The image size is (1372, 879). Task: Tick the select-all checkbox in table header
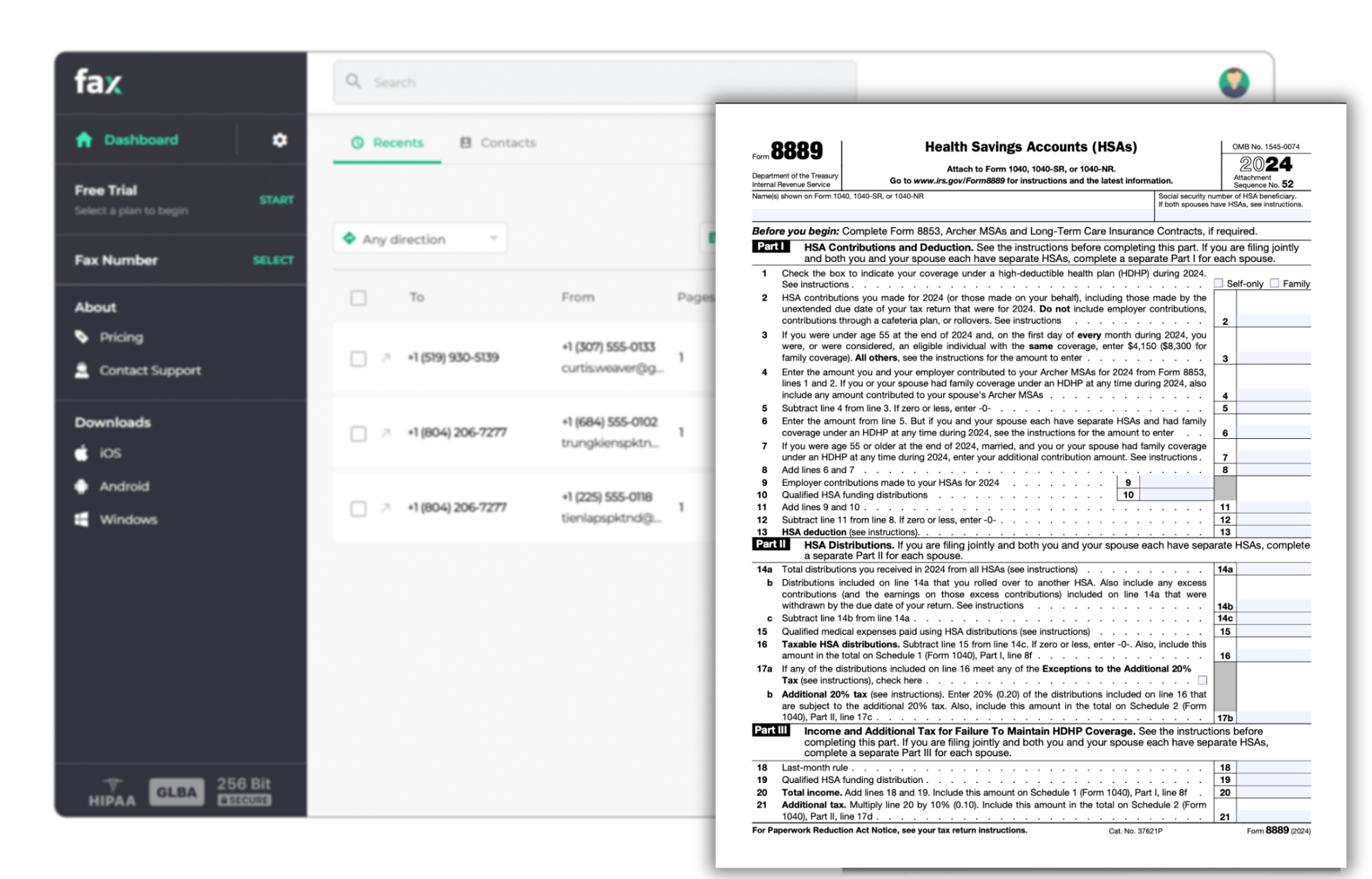click(358, 298)
